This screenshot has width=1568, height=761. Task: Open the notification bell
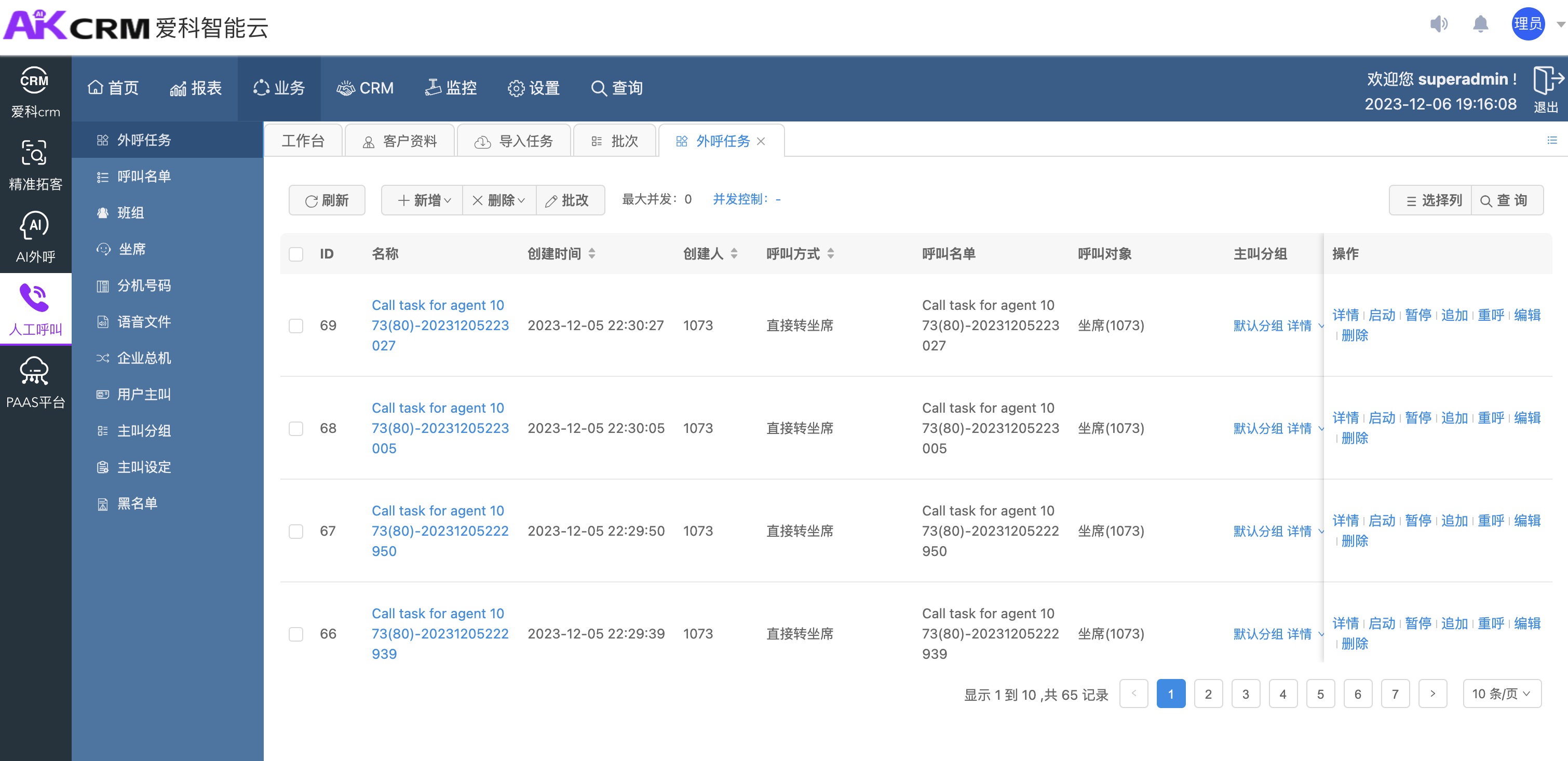click(x=1480, y=24)
